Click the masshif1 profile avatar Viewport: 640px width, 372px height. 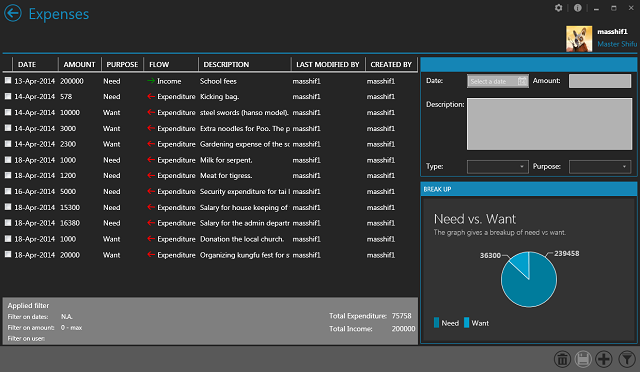coord(579,39)
